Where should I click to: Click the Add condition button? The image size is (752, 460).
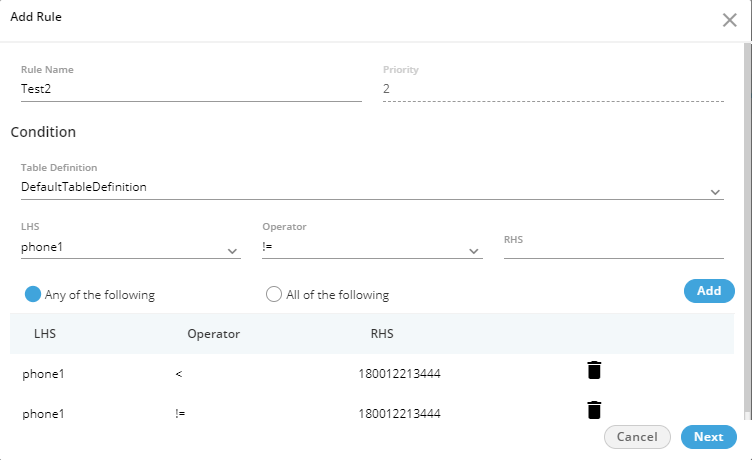pos(708,291)
